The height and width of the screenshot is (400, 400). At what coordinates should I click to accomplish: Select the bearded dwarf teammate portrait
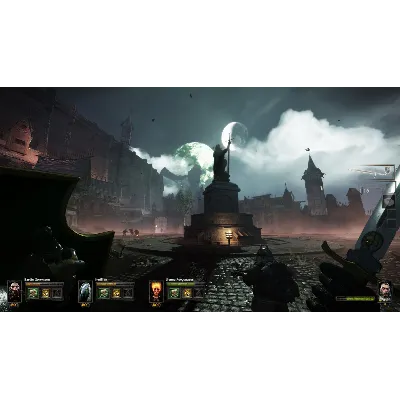(x=14, y=291)
